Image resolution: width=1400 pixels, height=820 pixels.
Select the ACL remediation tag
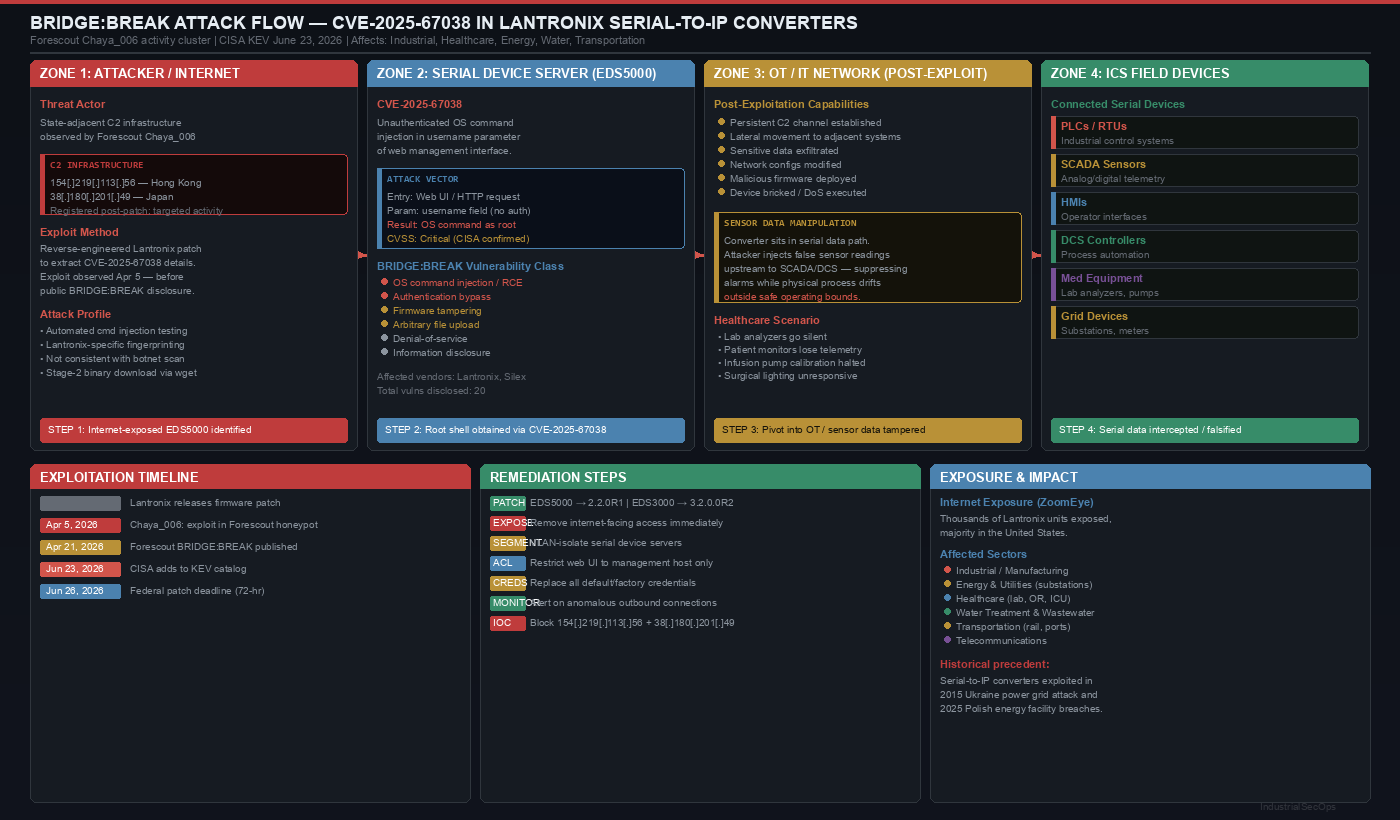(508, 563)
